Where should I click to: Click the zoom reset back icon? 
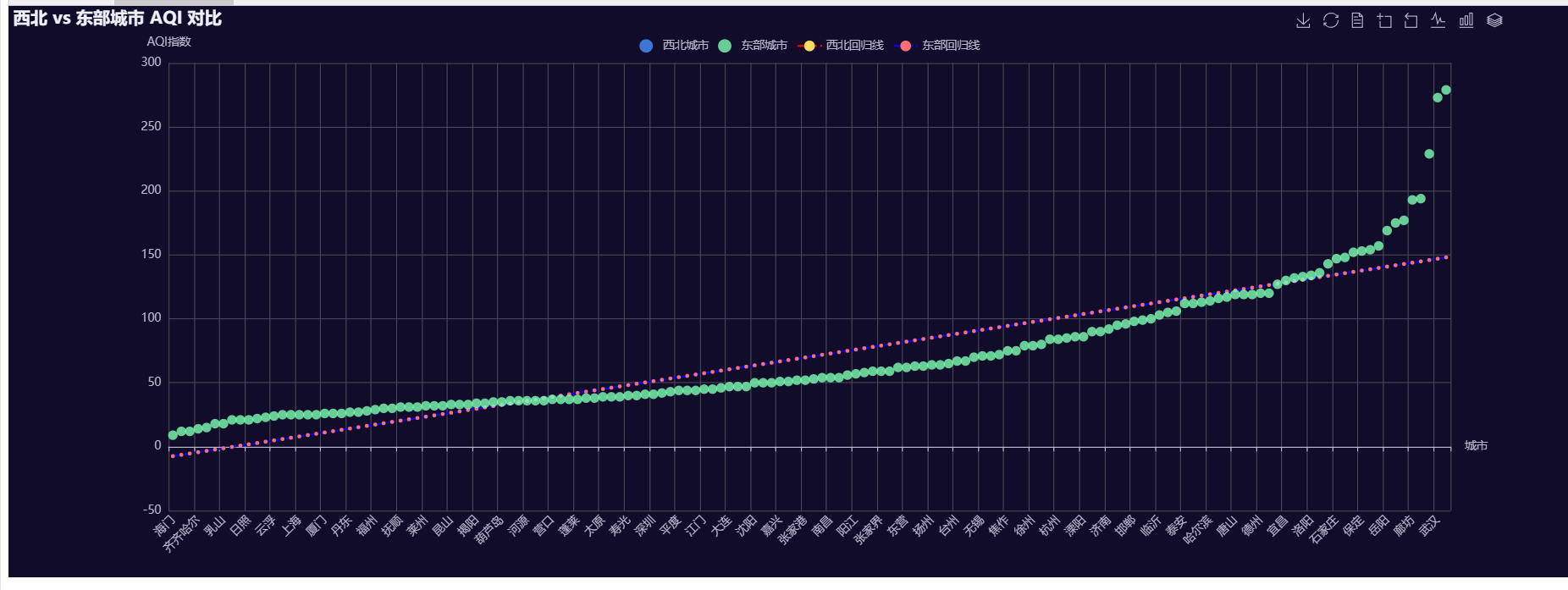click(x=1411, y=20)
